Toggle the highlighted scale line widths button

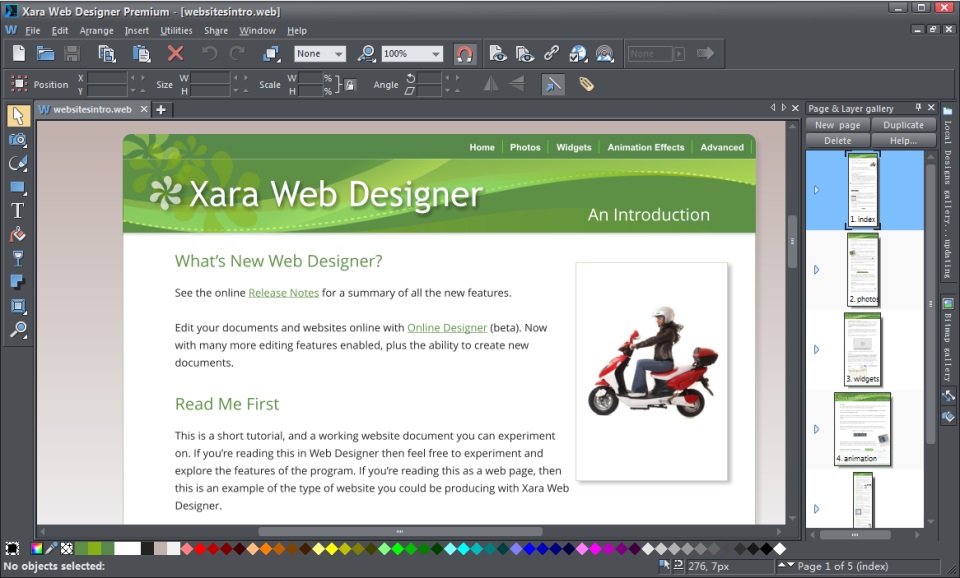click(x=553, y=84)
